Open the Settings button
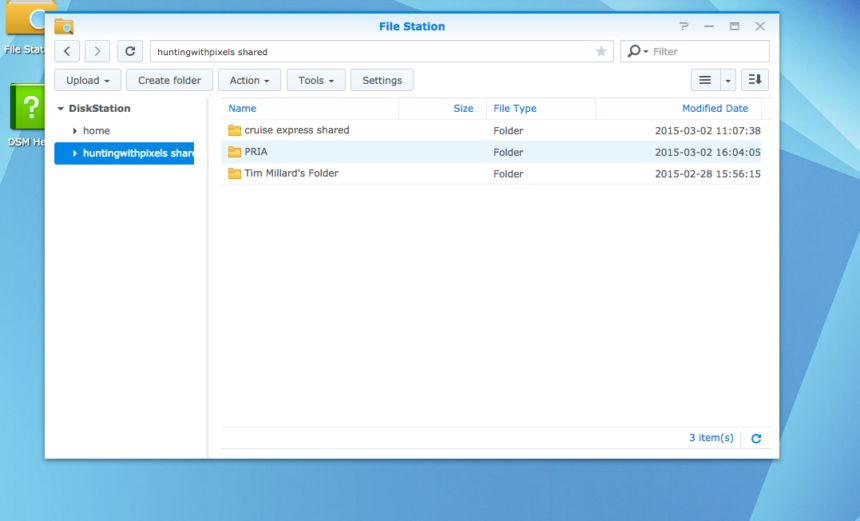This screenshot has height=521, width=860. click(382, 80)
